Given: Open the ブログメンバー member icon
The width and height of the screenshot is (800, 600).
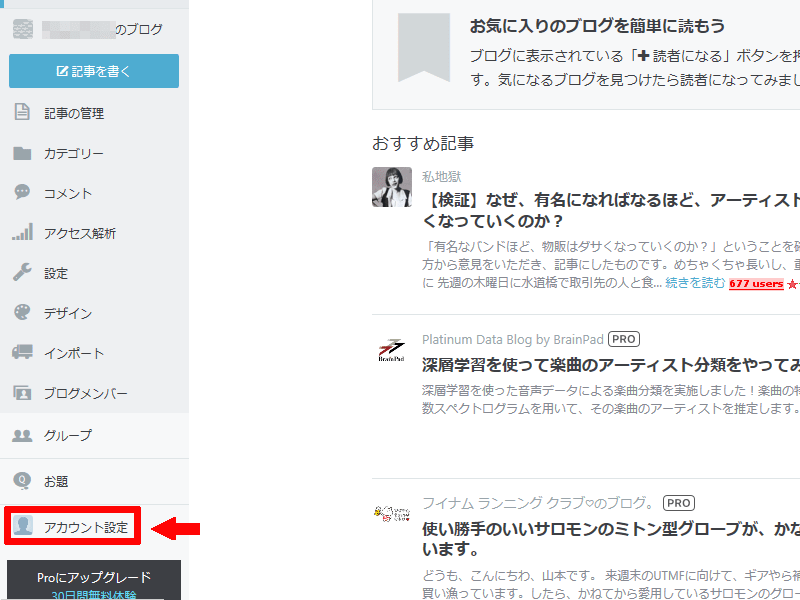Looking at the screenshot, I should 22,392.
